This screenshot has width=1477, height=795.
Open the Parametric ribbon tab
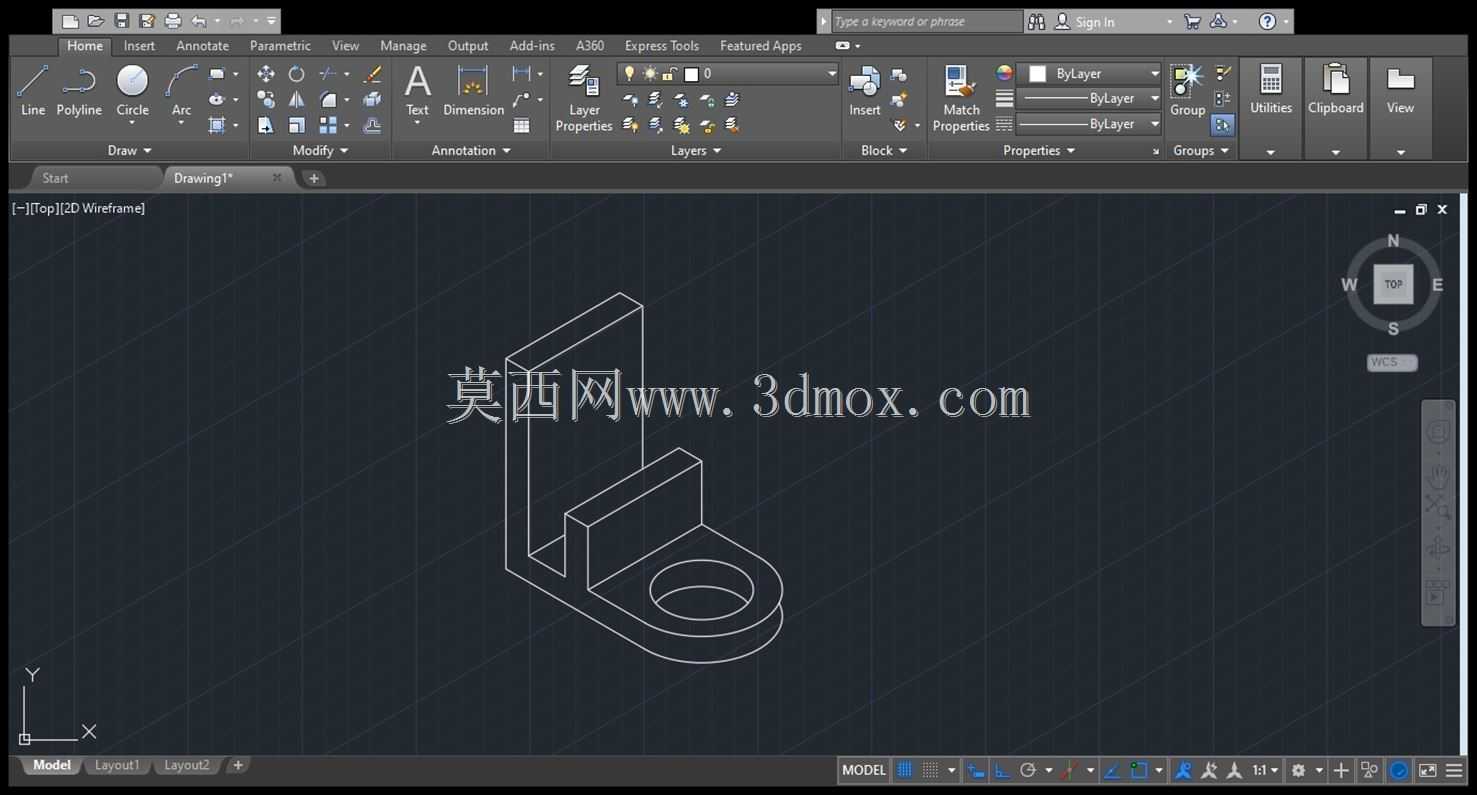pyautogui.click(x=280, y=45)
